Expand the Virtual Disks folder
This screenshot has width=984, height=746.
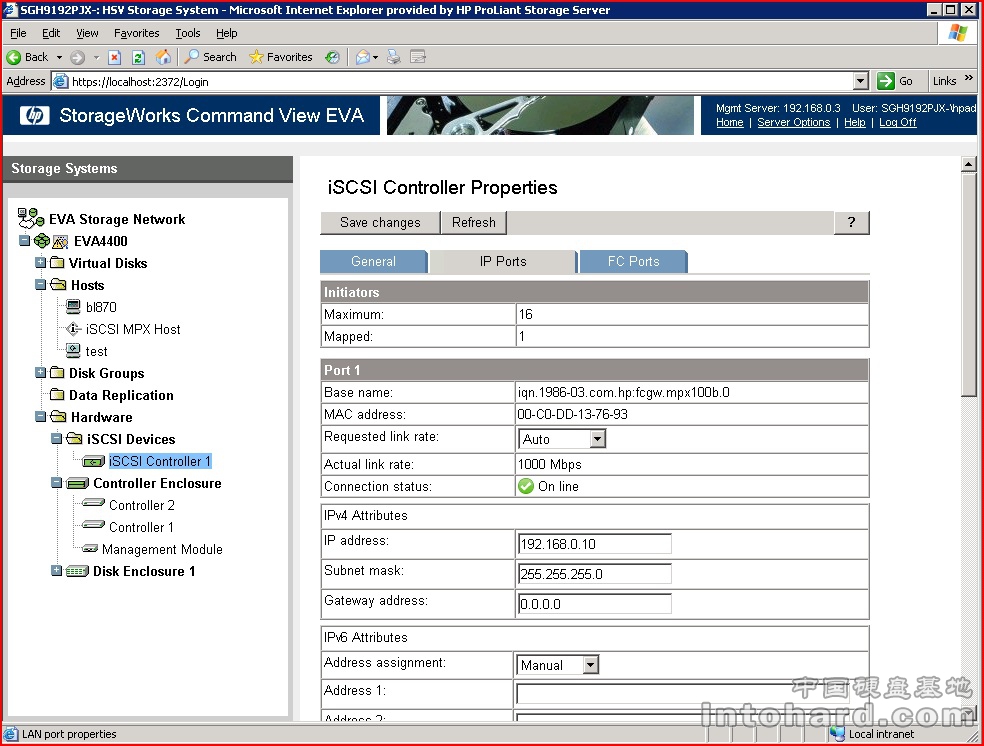coord(41,262)
